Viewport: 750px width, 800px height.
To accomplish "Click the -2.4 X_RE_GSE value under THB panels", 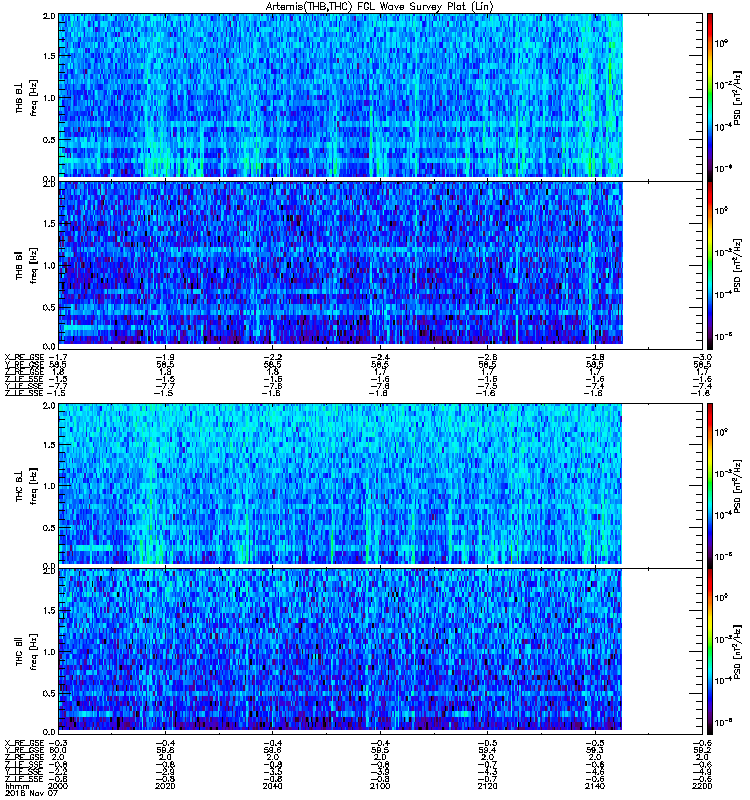I will [380, 357].
